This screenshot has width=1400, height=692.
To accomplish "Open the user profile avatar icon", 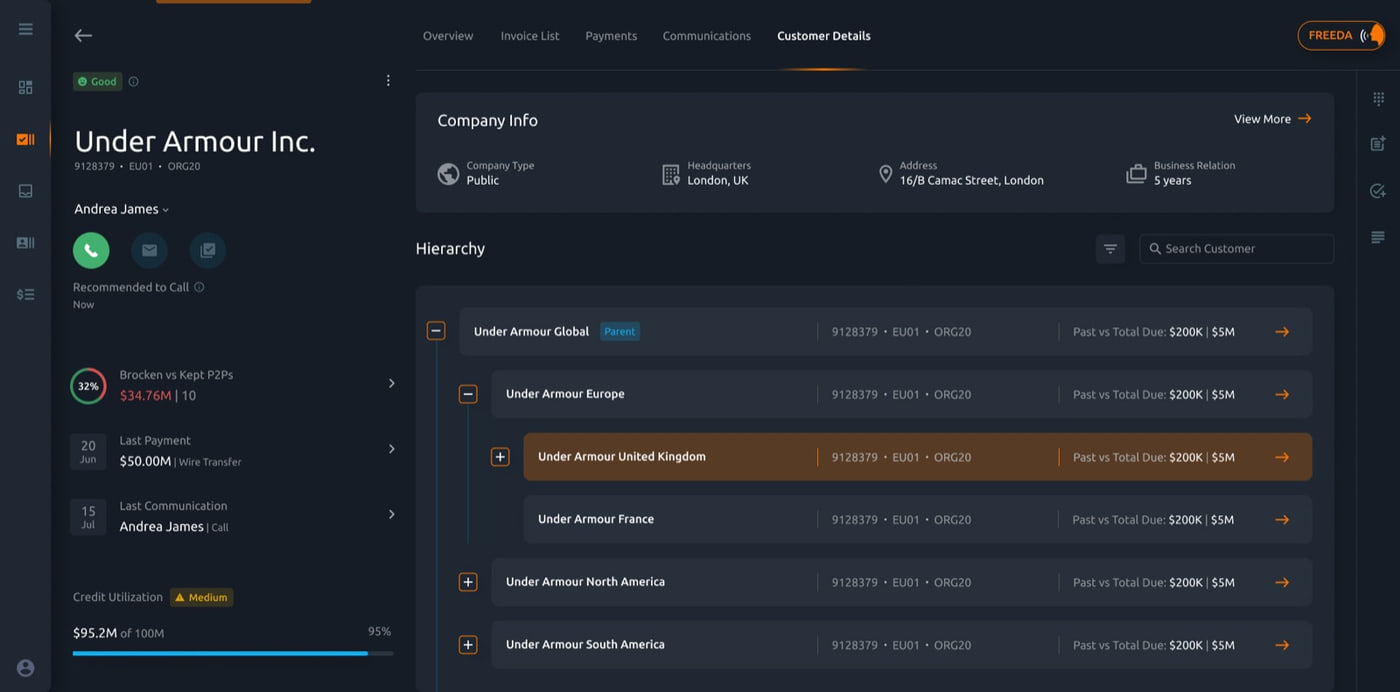I will click(x=26, y=668).
